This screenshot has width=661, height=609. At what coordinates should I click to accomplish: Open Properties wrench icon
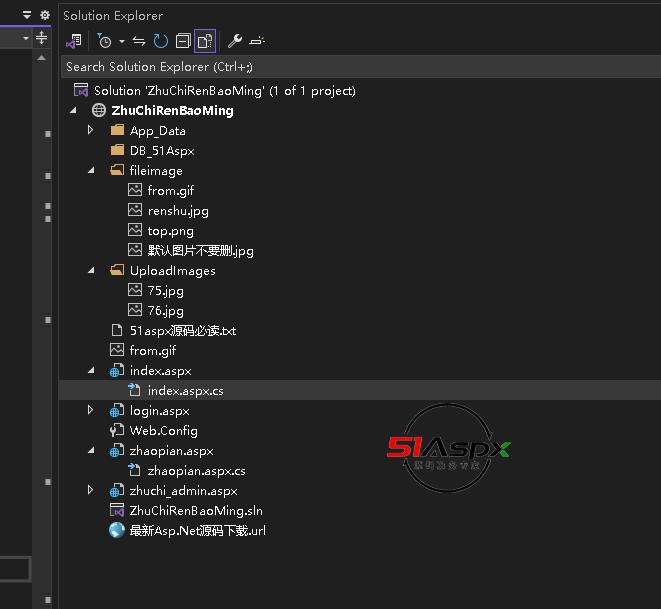pyautogui.click(x=235, y=41)
